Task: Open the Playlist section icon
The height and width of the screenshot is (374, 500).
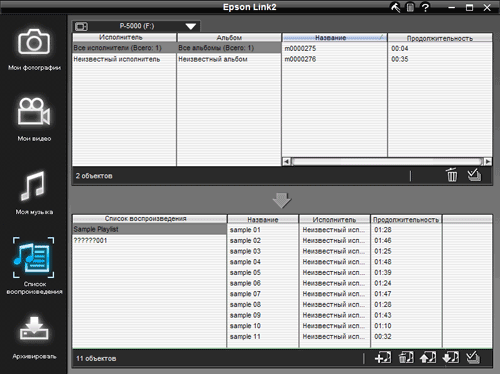Action: click(x=33, y=257)
